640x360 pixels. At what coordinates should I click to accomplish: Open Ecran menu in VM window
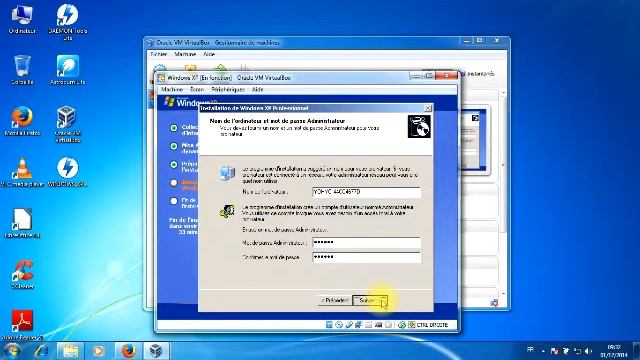pos(197,89)
